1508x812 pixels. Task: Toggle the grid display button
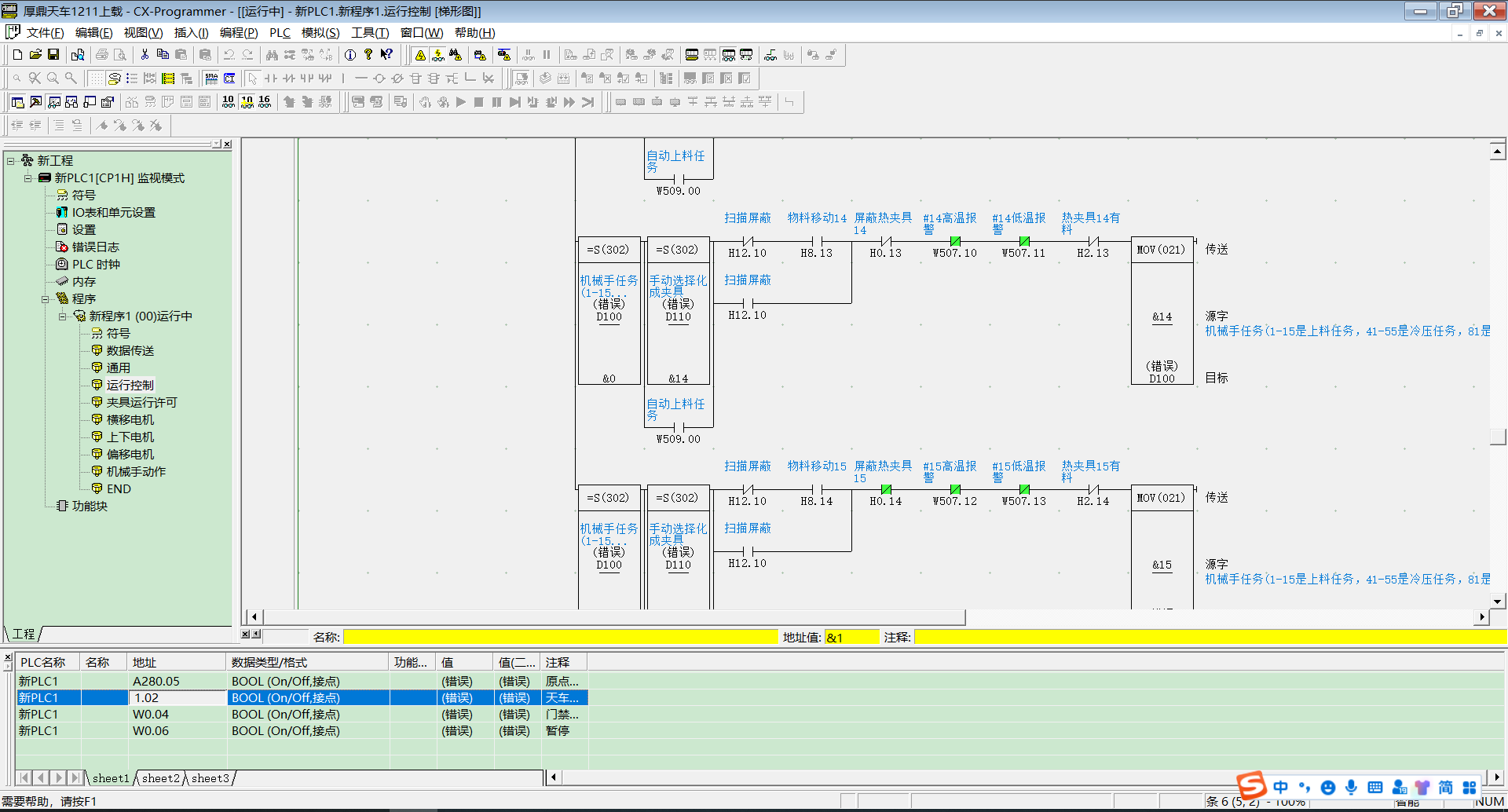click(x=96, y=79)
